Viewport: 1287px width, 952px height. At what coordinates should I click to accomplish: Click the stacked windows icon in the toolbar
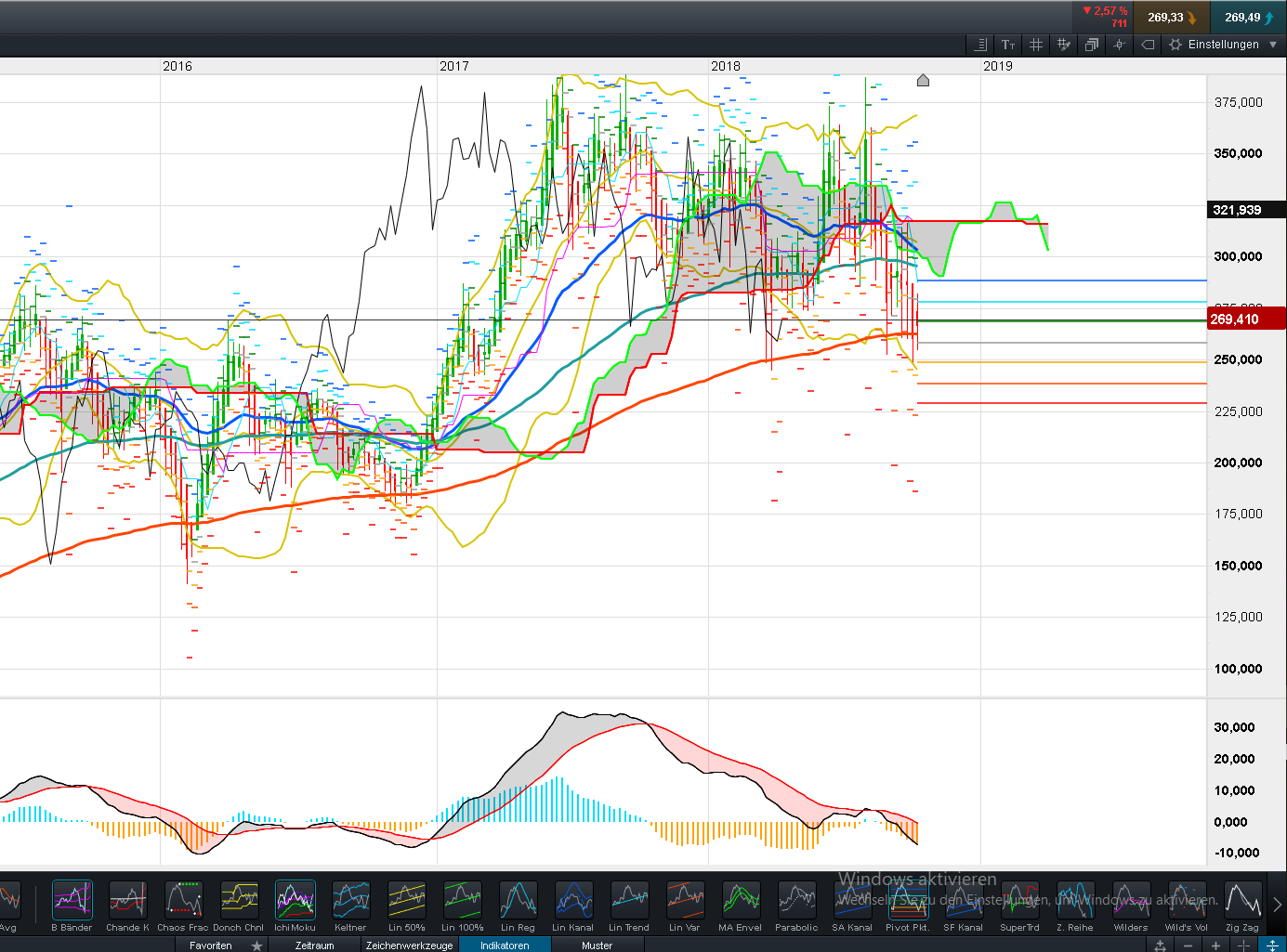[x=1092, y=45]
